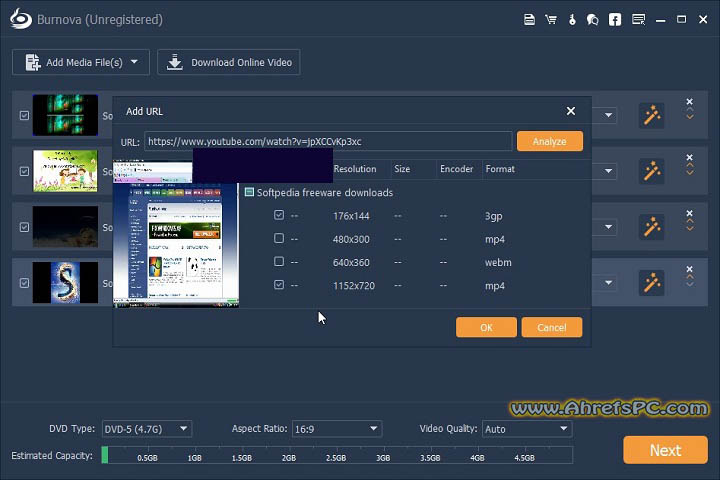720x480 pixels.
Task: Toggle checkbox for third media row
Action: click(x=25, y=227)
